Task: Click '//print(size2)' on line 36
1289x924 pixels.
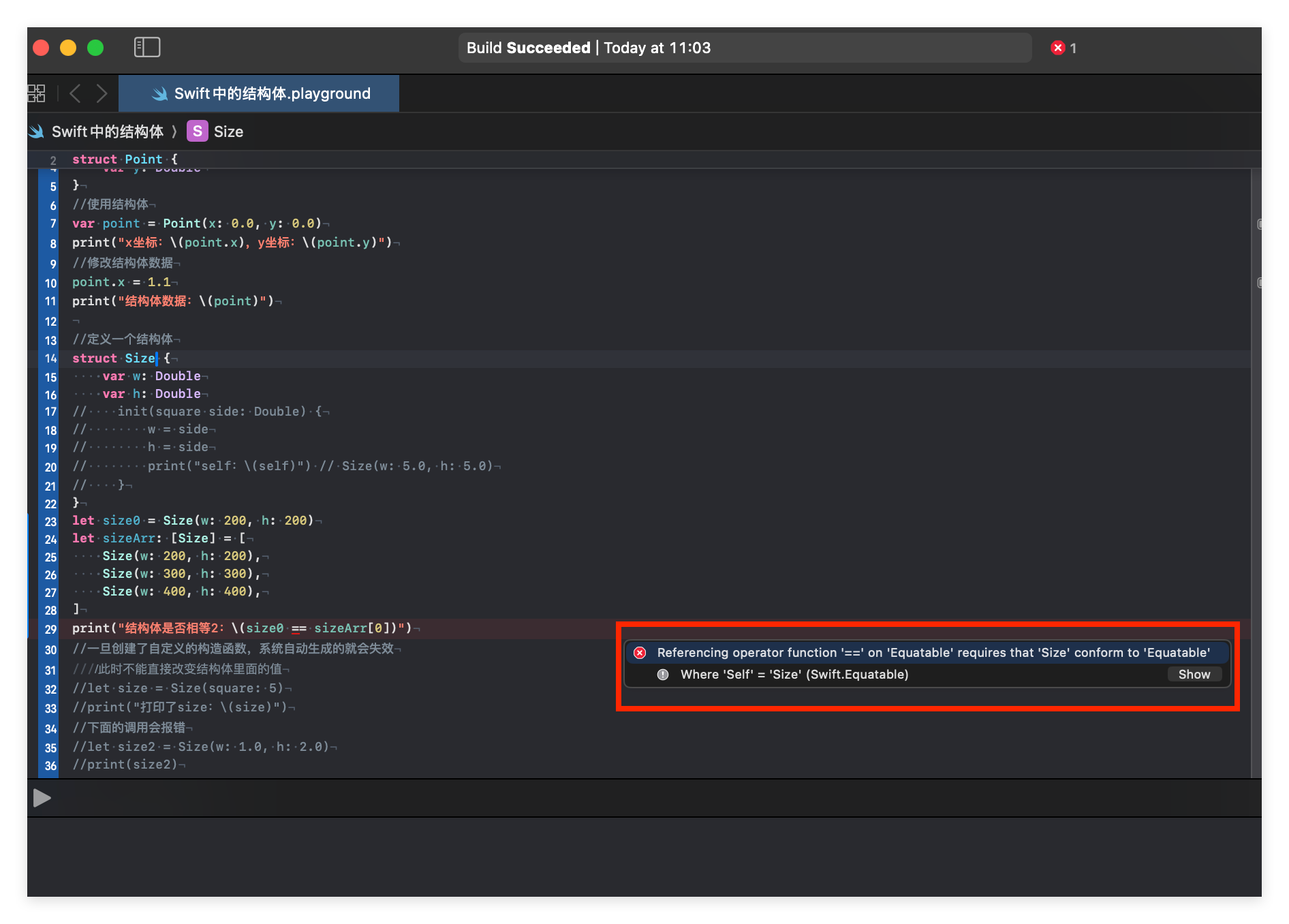Action: [x=125, y=765]
